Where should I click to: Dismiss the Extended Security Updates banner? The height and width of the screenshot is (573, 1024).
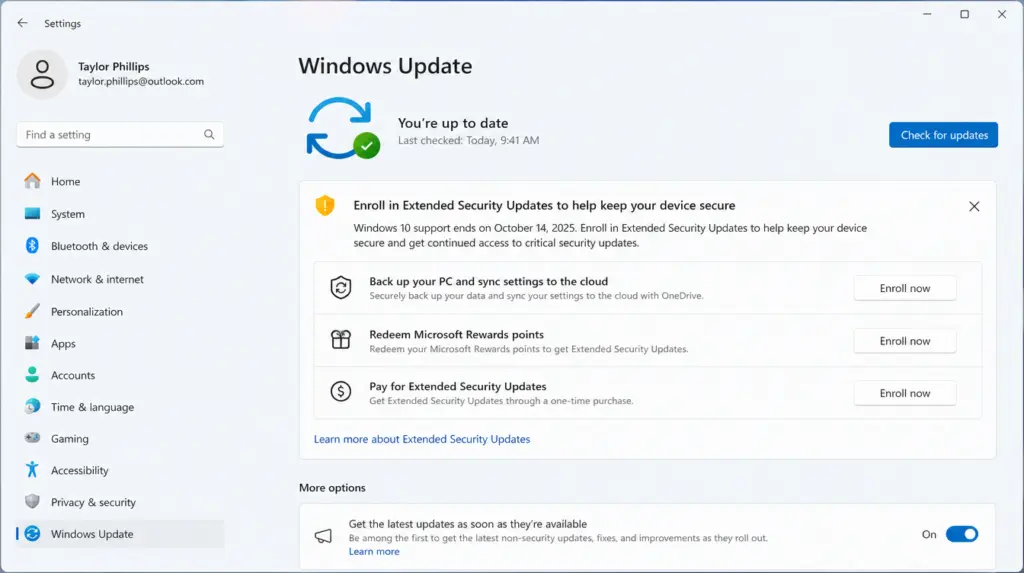click(x=974, y=206)
